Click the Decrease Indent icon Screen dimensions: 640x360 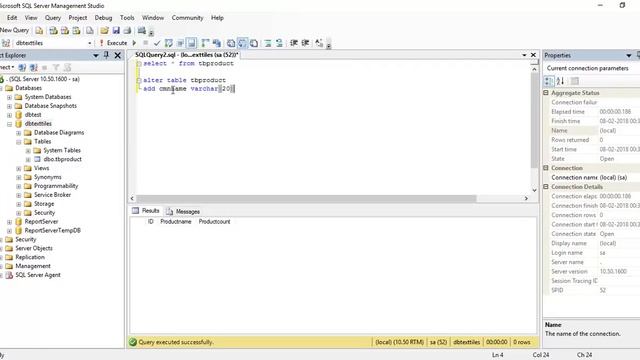293,43
